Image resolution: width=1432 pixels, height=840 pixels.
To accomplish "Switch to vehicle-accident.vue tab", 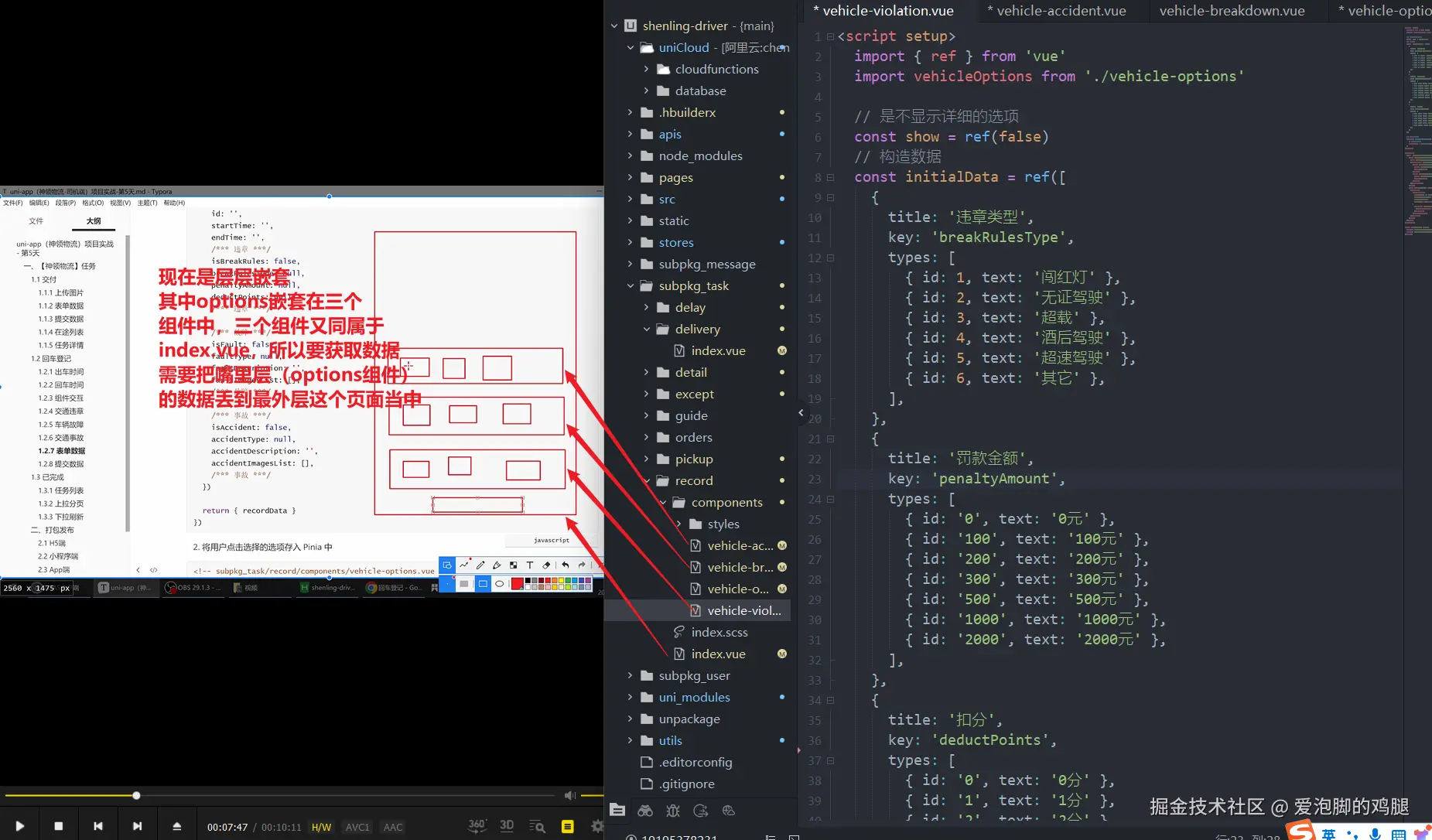I will click(1057, 11).
